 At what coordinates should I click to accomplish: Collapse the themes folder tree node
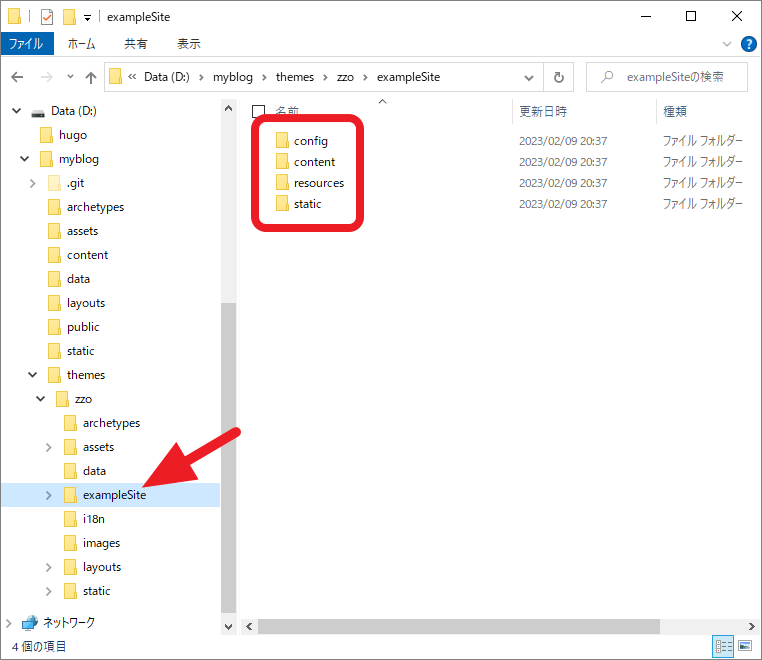[32, 375]
